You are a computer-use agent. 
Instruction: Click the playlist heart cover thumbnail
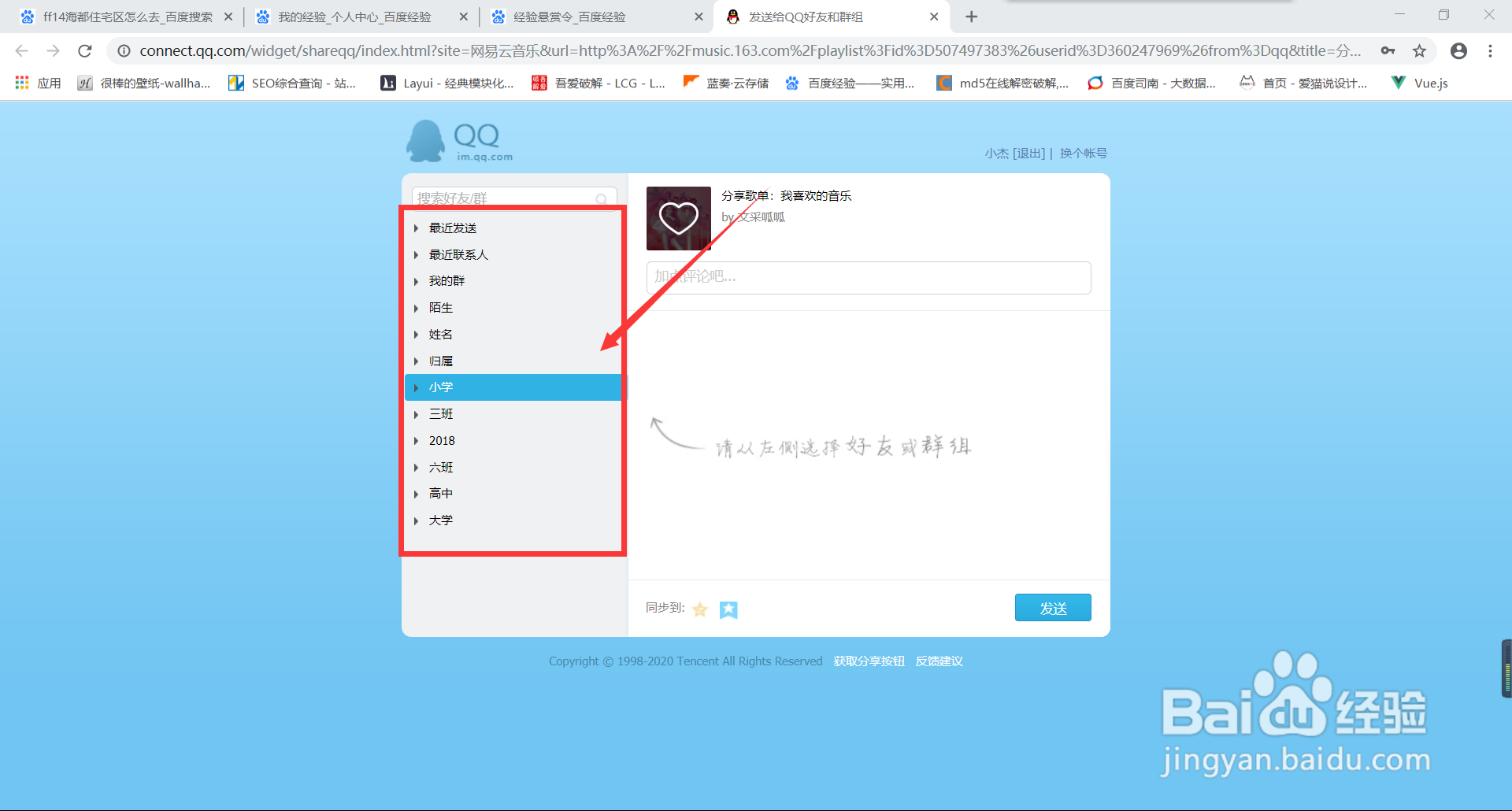[x=679, y=218]
